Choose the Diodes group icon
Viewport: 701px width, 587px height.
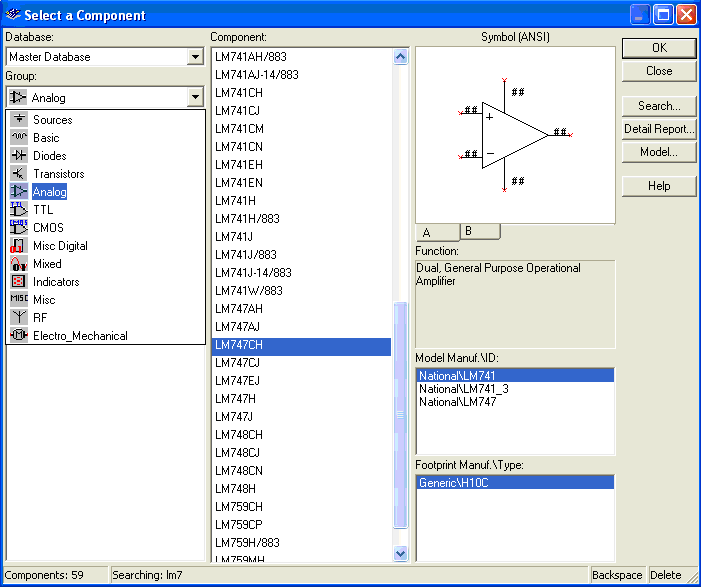coord(19,156)
